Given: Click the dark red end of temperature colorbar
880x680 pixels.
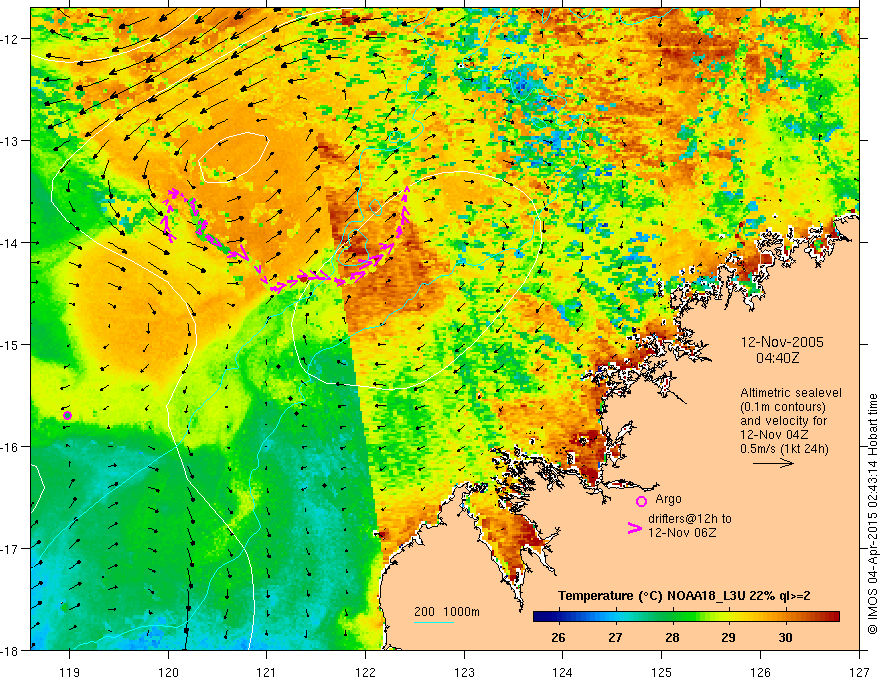Looking at the screenshot, I should 835,617.
